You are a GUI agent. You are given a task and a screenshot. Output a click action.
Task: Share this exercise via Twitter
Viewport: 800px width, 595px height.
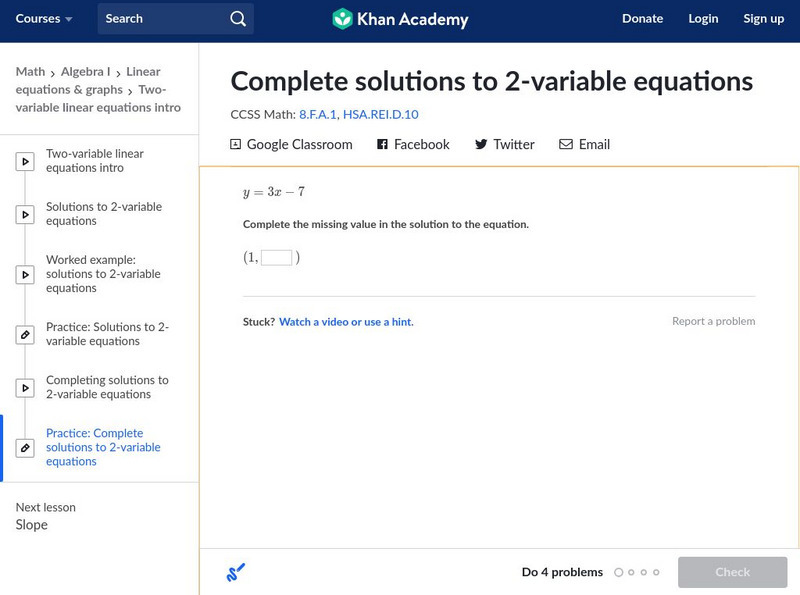[x=505, y=144]
